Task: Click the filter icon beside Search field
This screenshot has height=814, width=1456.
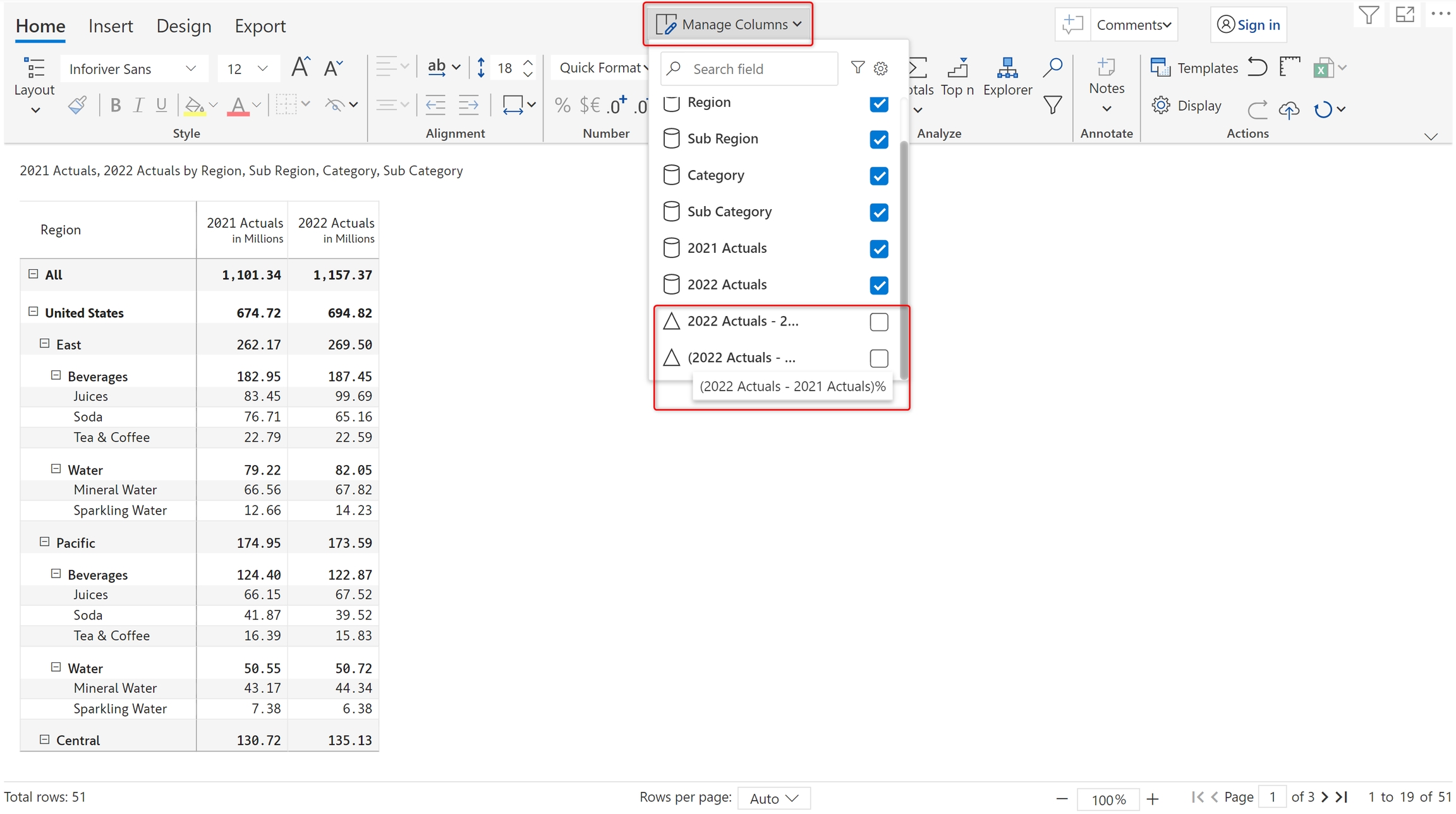Action: 857,68
